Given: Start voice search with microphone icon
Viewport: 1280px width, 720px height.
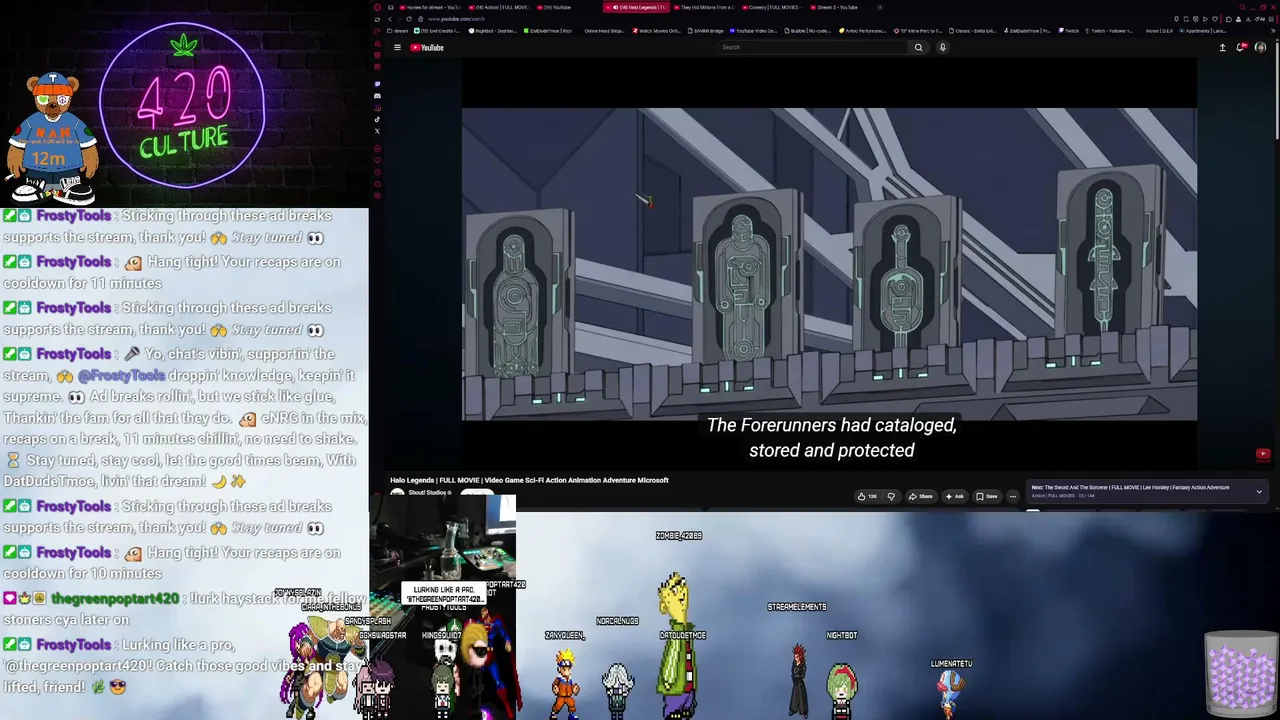Looking at the screenshot, I should (942, 47).
